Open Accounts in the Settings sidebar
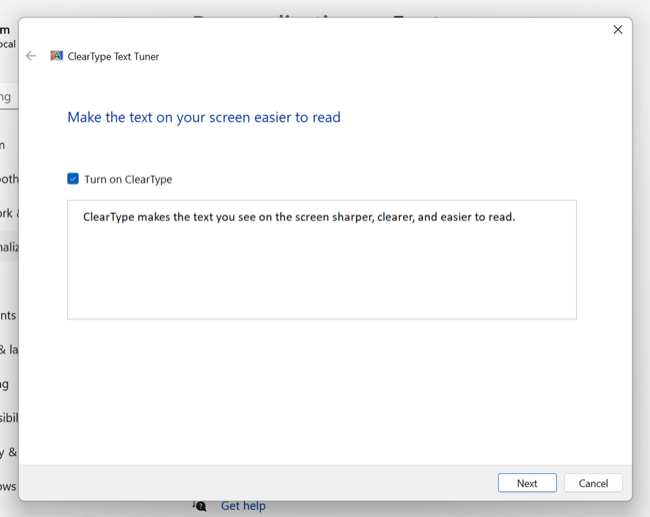 pyautogui.click(x=8, y=315)
